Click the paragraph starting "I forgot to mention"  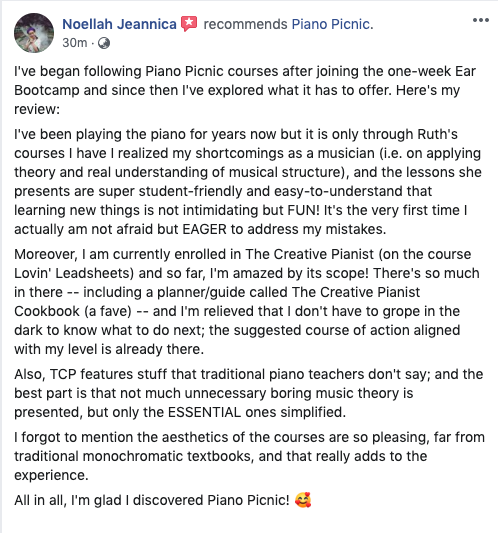[x=249, y=456]
